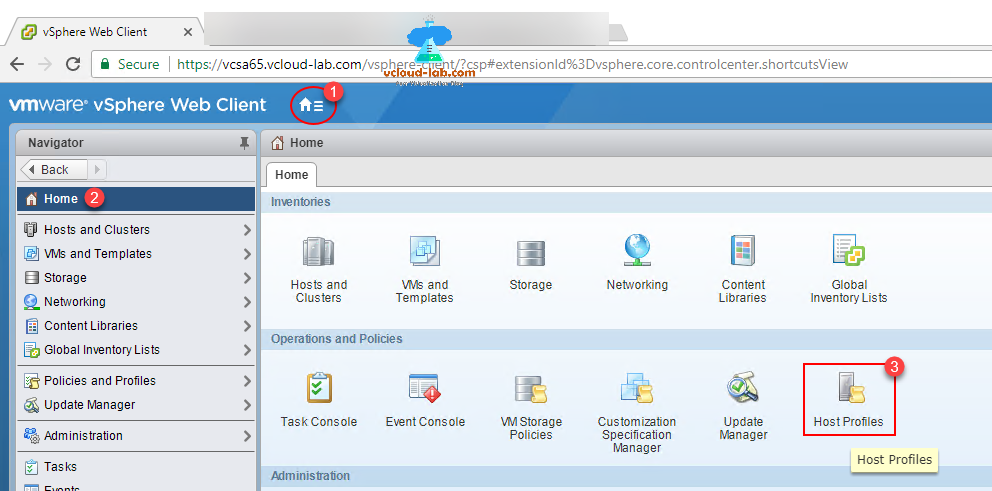Go Back in the Navigator
Screen dimensions: 992x491
tap(54, 170)
